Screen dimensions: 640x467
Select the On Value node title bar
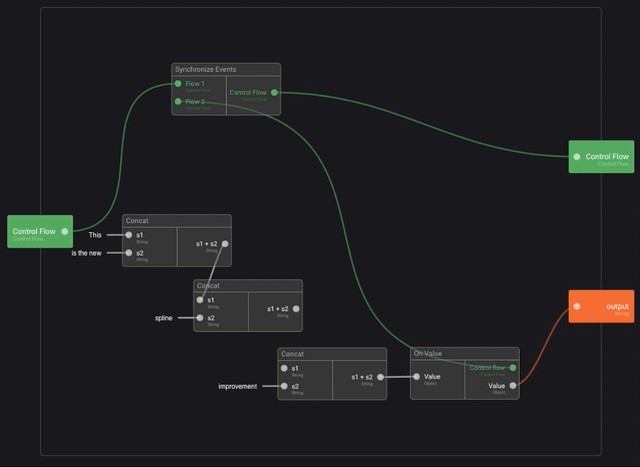click(x=464, y=353)
